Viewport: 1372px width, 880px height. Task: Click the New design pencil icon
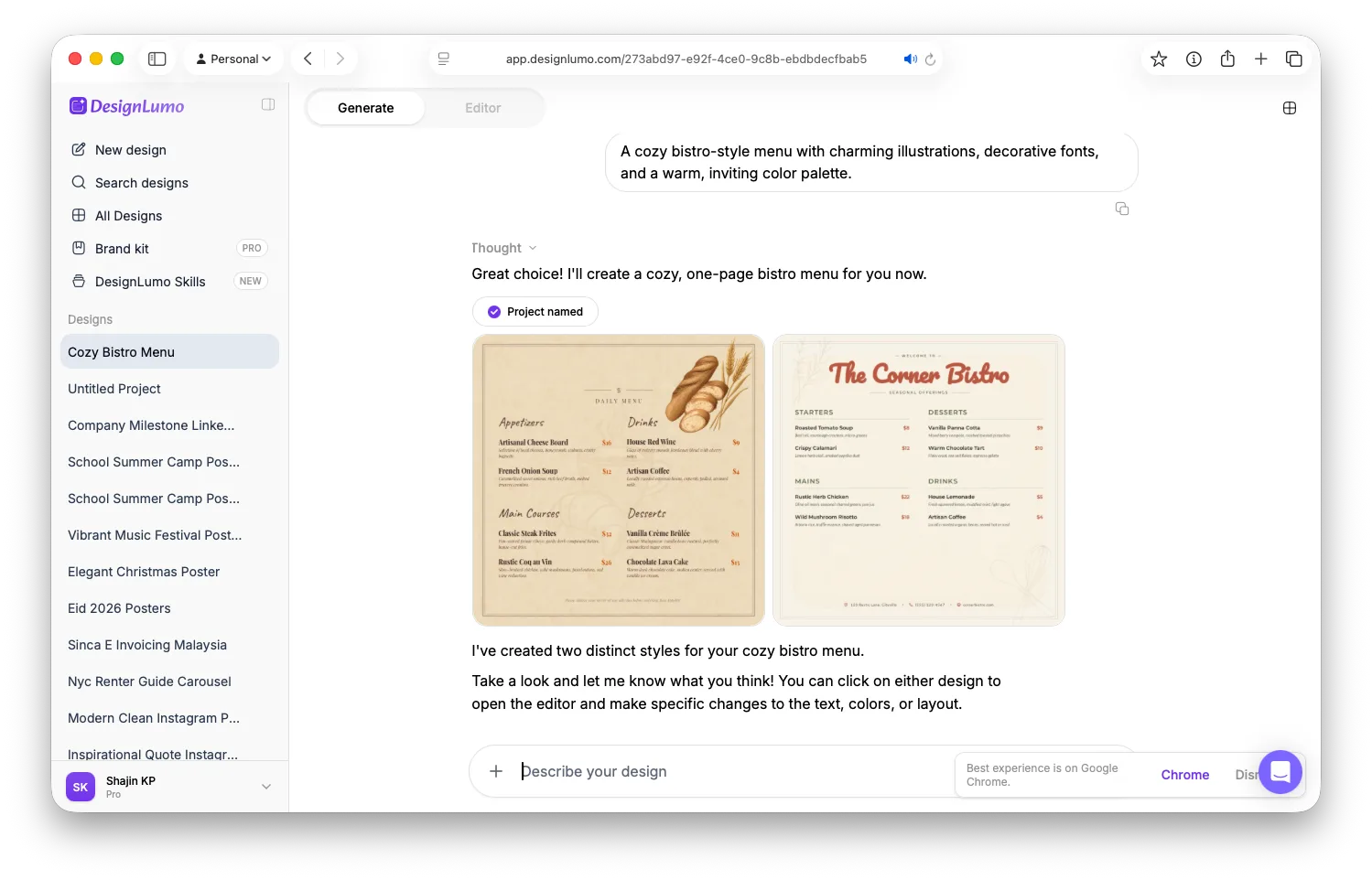pyautogui.click(x=79, y=149)
